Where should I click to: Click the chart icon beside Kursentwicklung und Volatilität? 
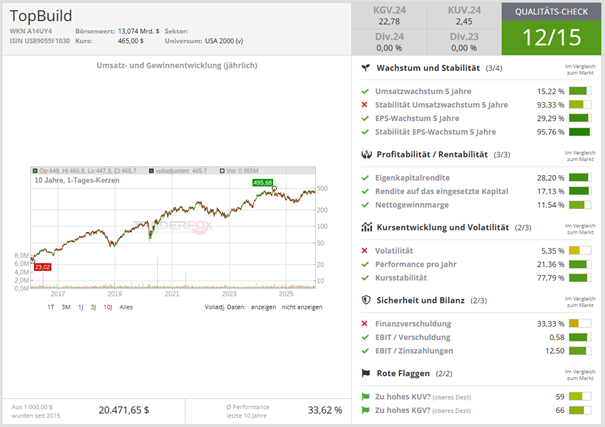pos(366,227)
